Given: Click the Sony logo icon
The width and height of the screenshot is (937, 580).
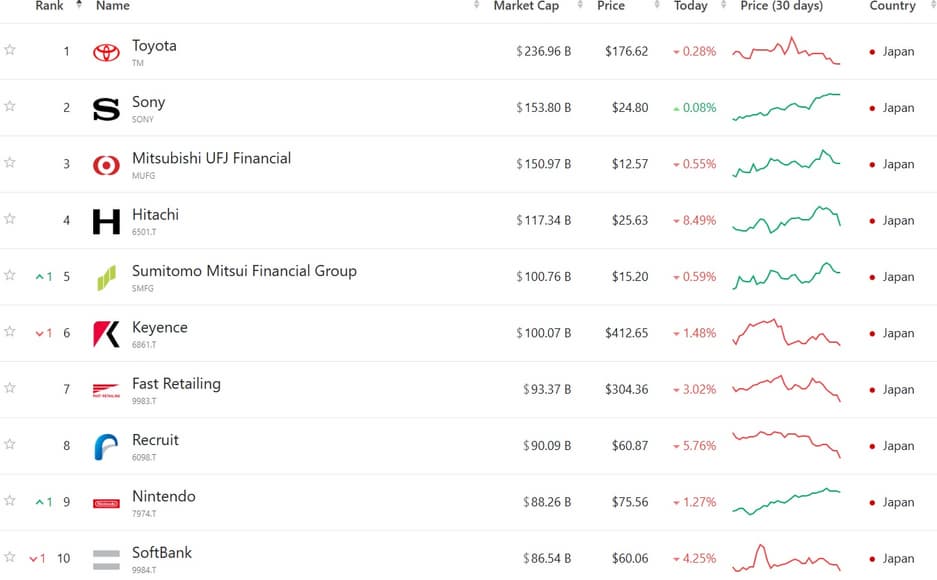Looking at the screenshot, I should [106, 109].
